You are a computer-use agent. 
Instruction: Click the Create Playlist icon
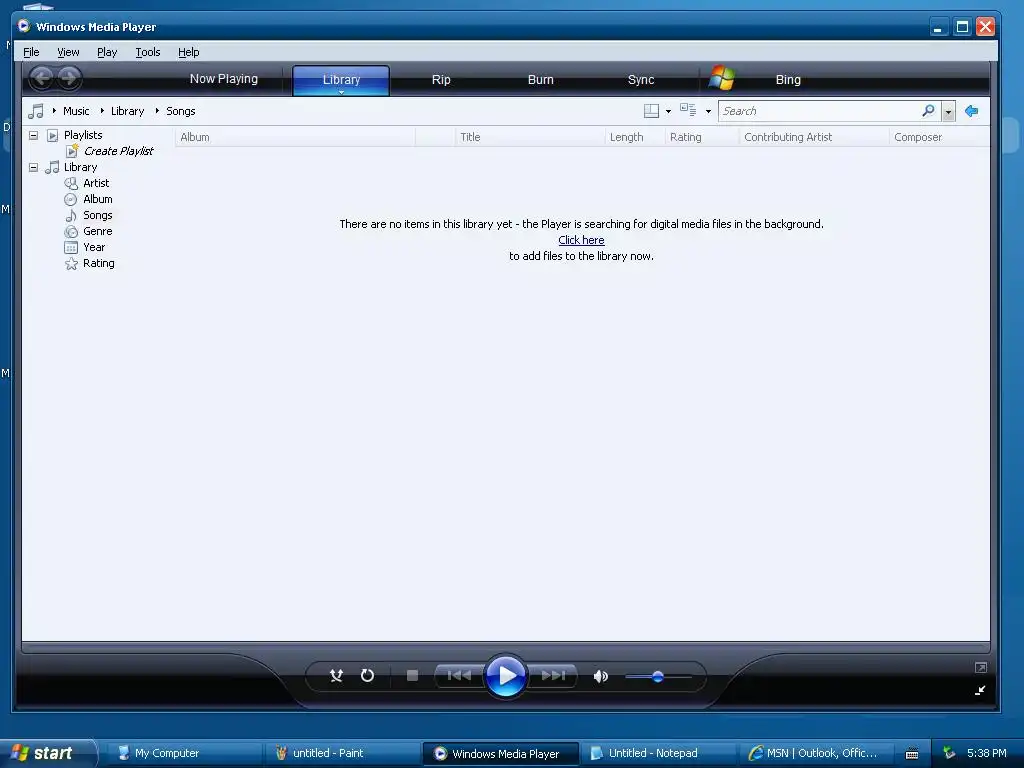pos(72,151)
